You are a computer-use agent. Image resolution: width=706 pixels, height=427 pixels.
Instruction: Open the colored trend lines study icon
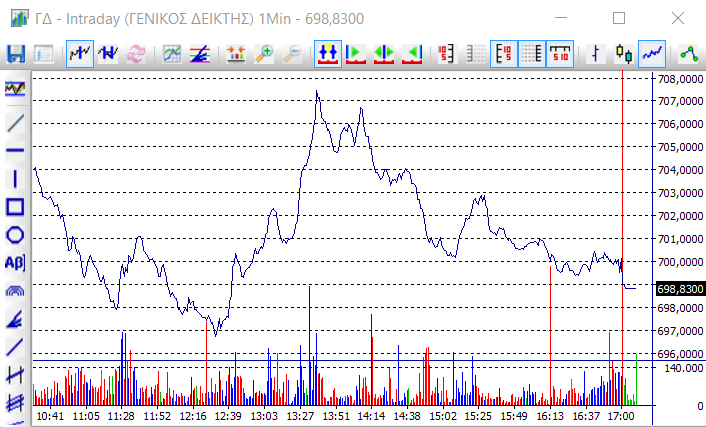200,54
